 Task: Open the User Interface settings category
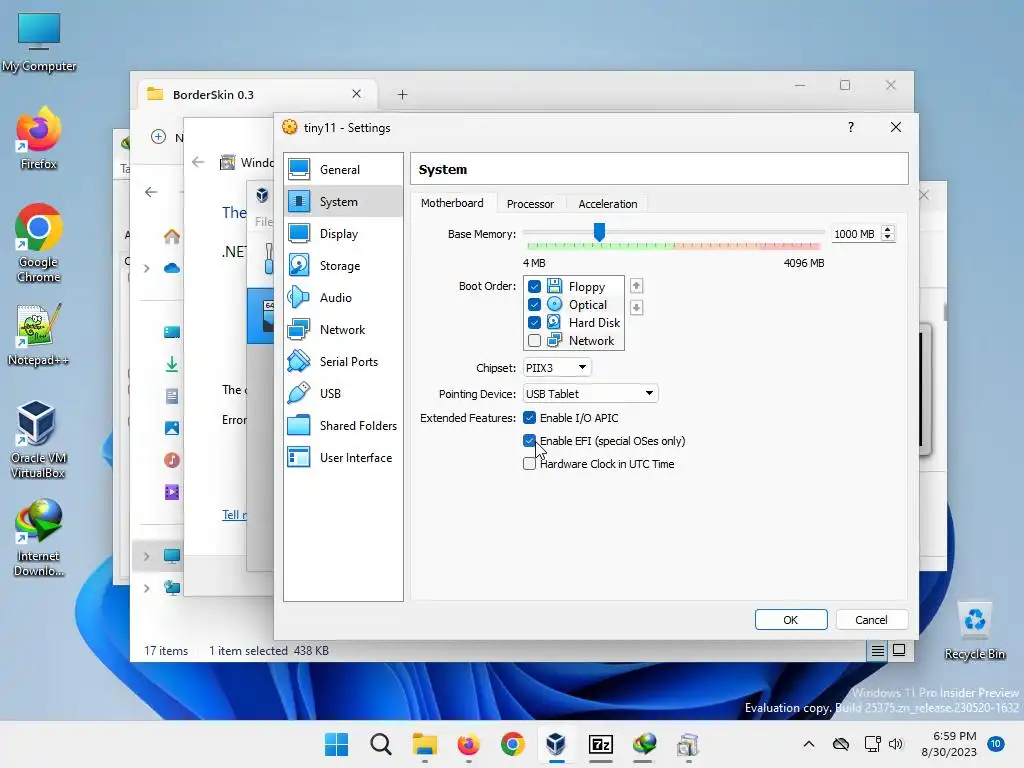(x=344, y=458)
